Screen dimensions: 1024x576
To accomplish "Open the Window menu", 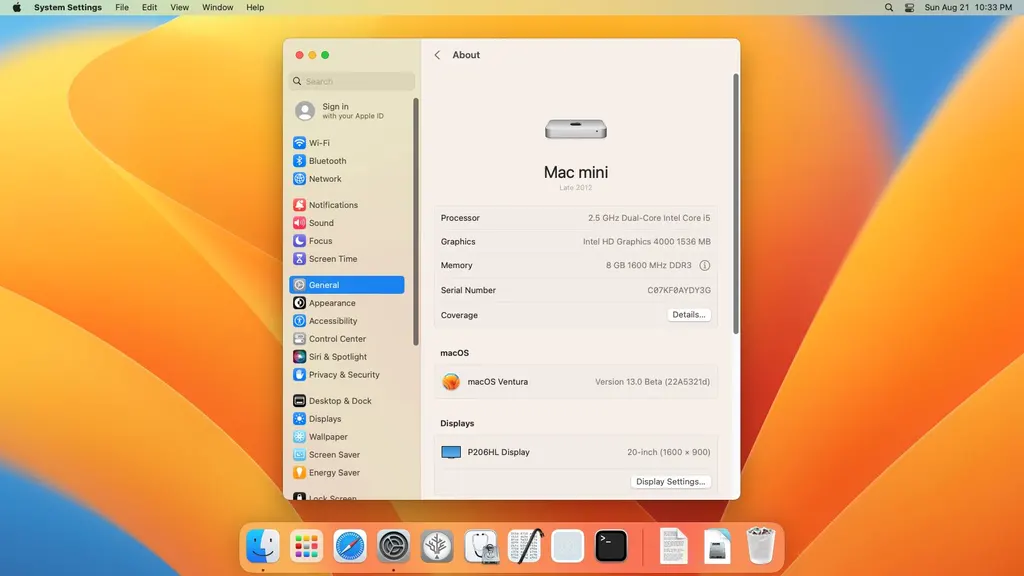I will click(x=217, y=7).
